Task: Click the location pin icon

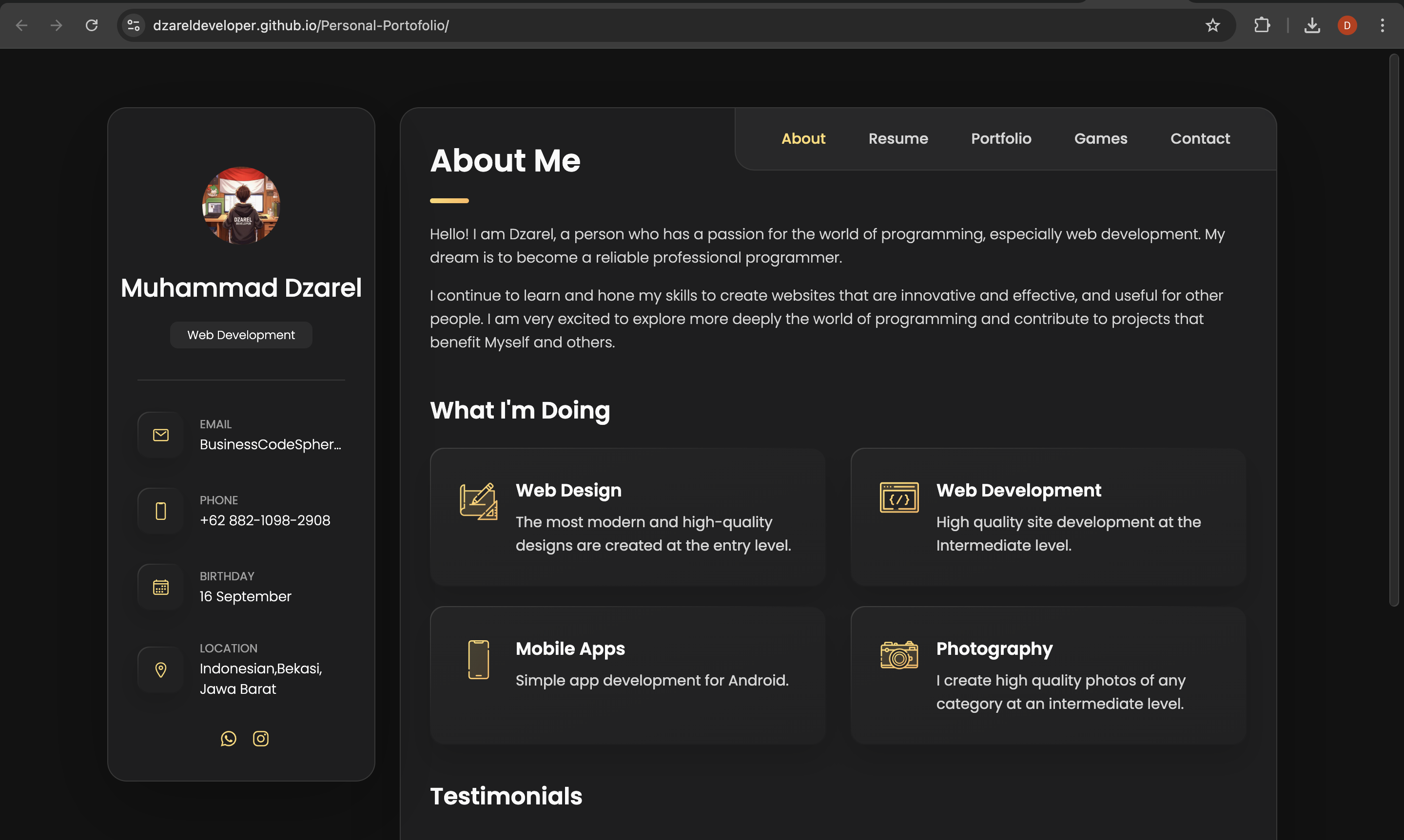Action: click(x=161, y=669)
